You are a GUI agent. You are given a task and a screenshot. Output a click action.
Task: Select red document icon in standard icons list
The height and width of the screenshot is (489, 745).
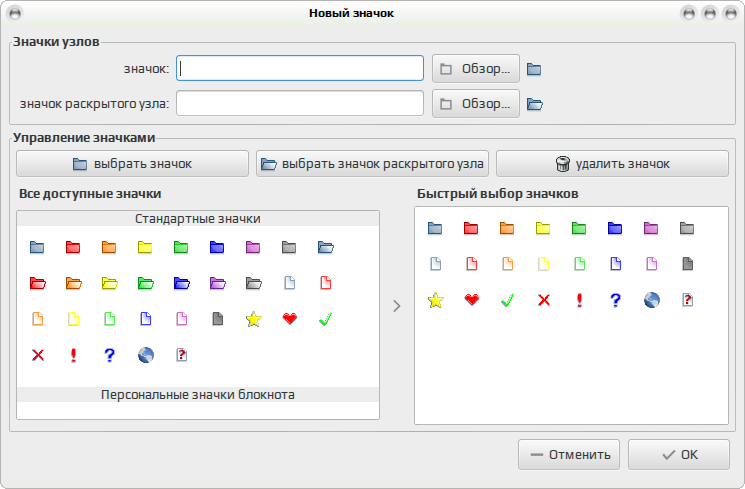[325, 283]
